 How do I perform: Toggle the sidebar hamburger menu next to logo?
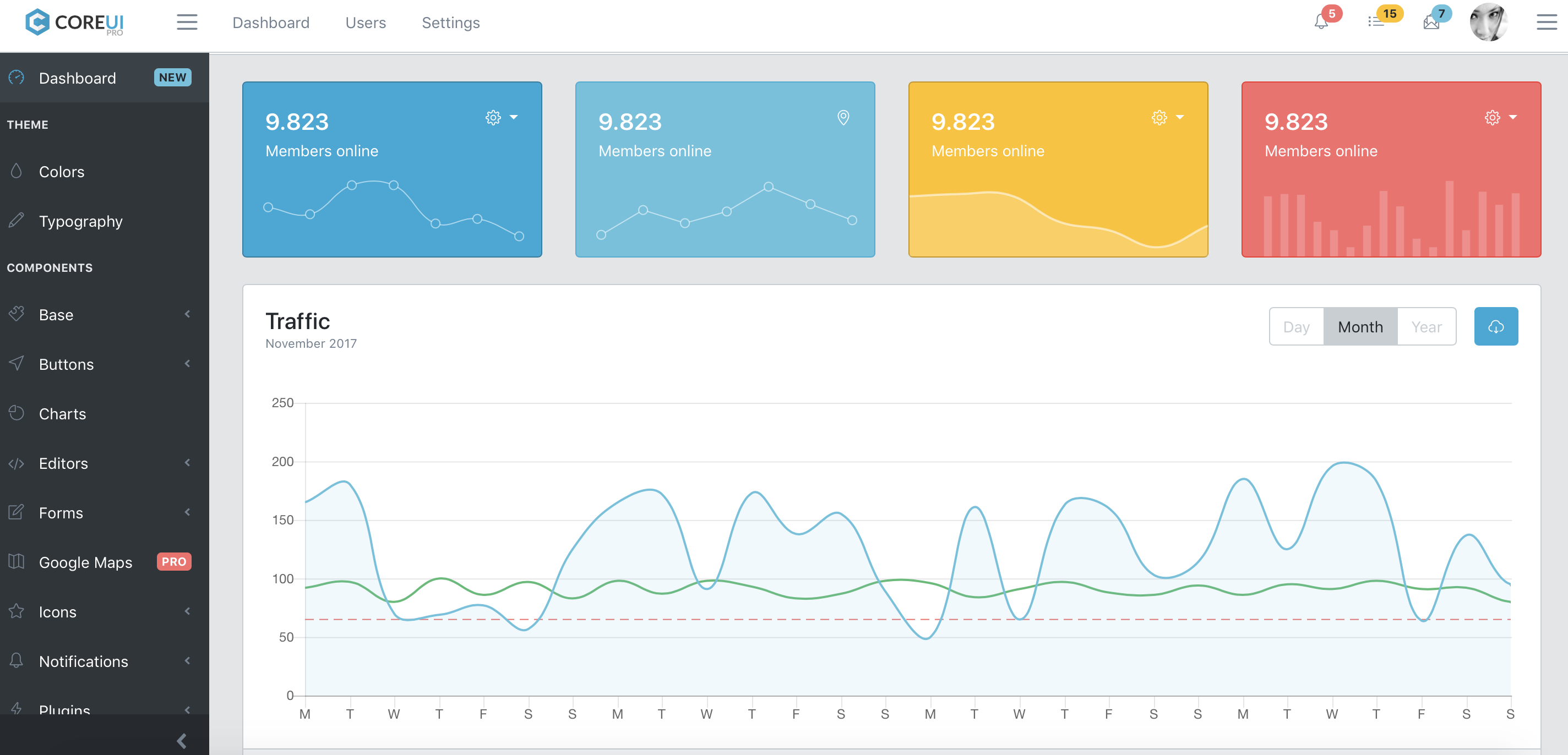(187, 23)
